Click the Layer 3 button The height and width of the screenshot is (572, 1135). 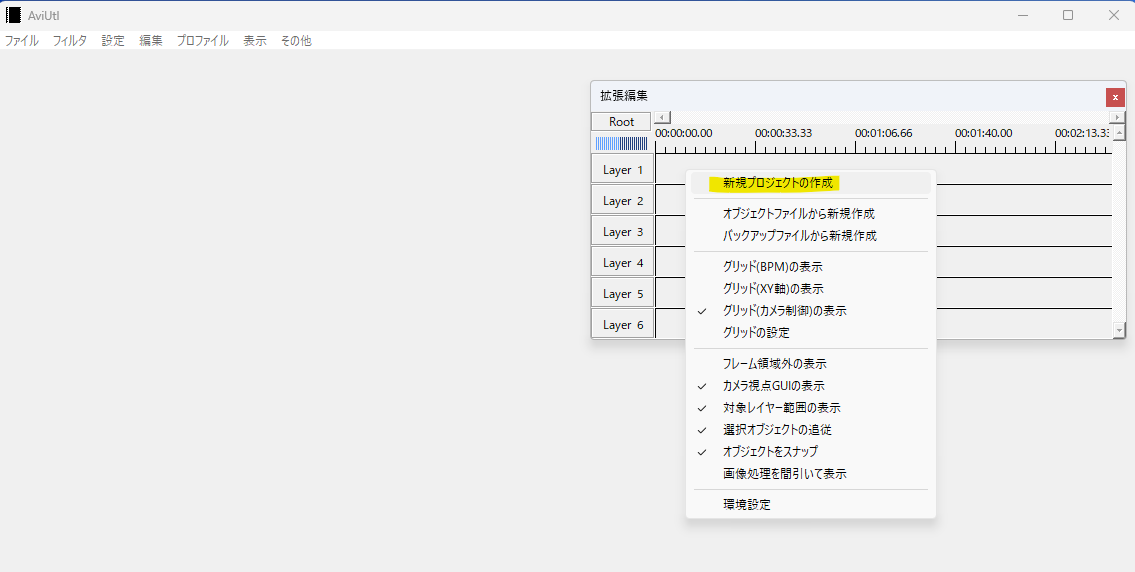623,232
